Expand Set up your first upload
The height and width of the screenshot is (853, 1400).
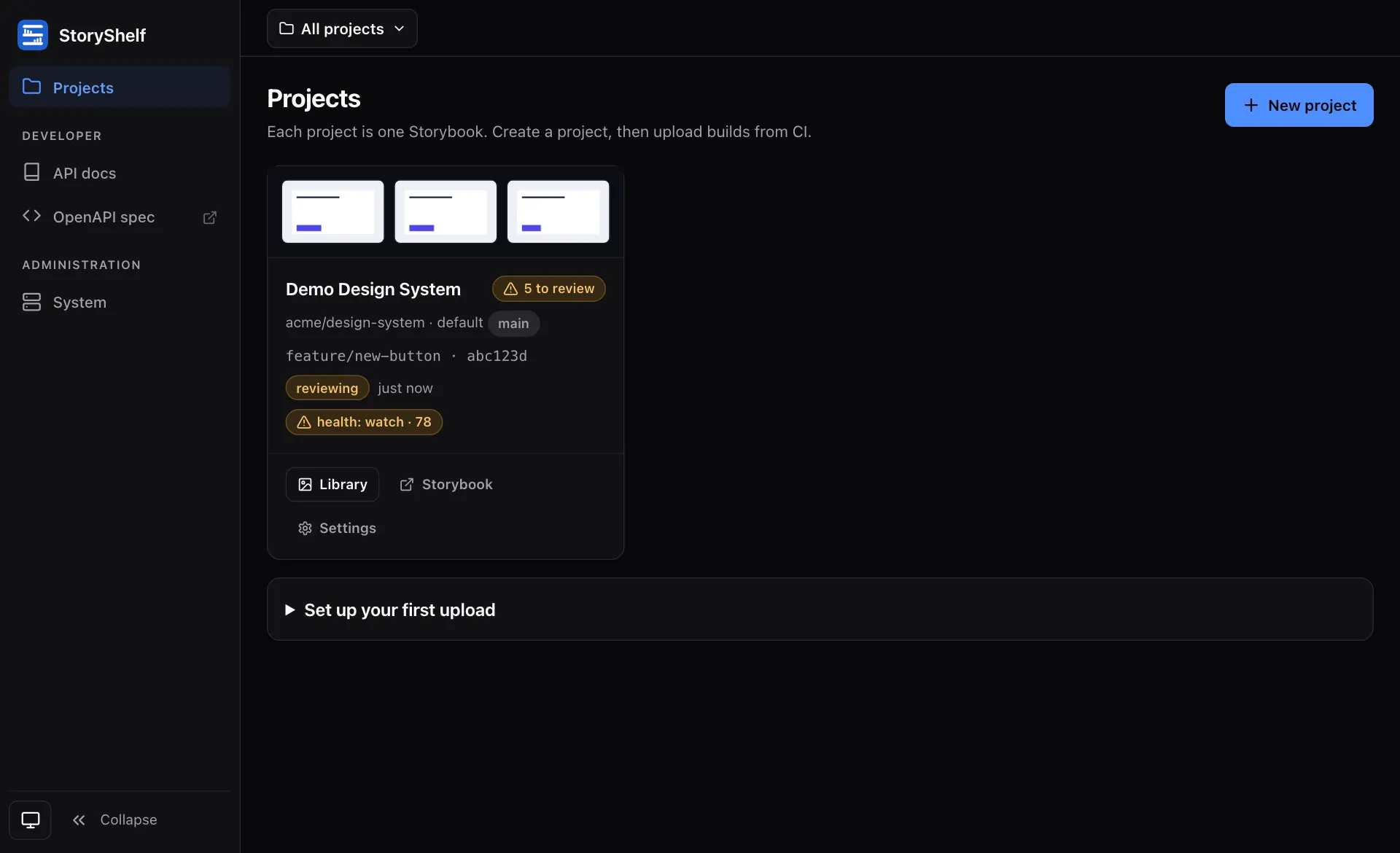point(820,609)
